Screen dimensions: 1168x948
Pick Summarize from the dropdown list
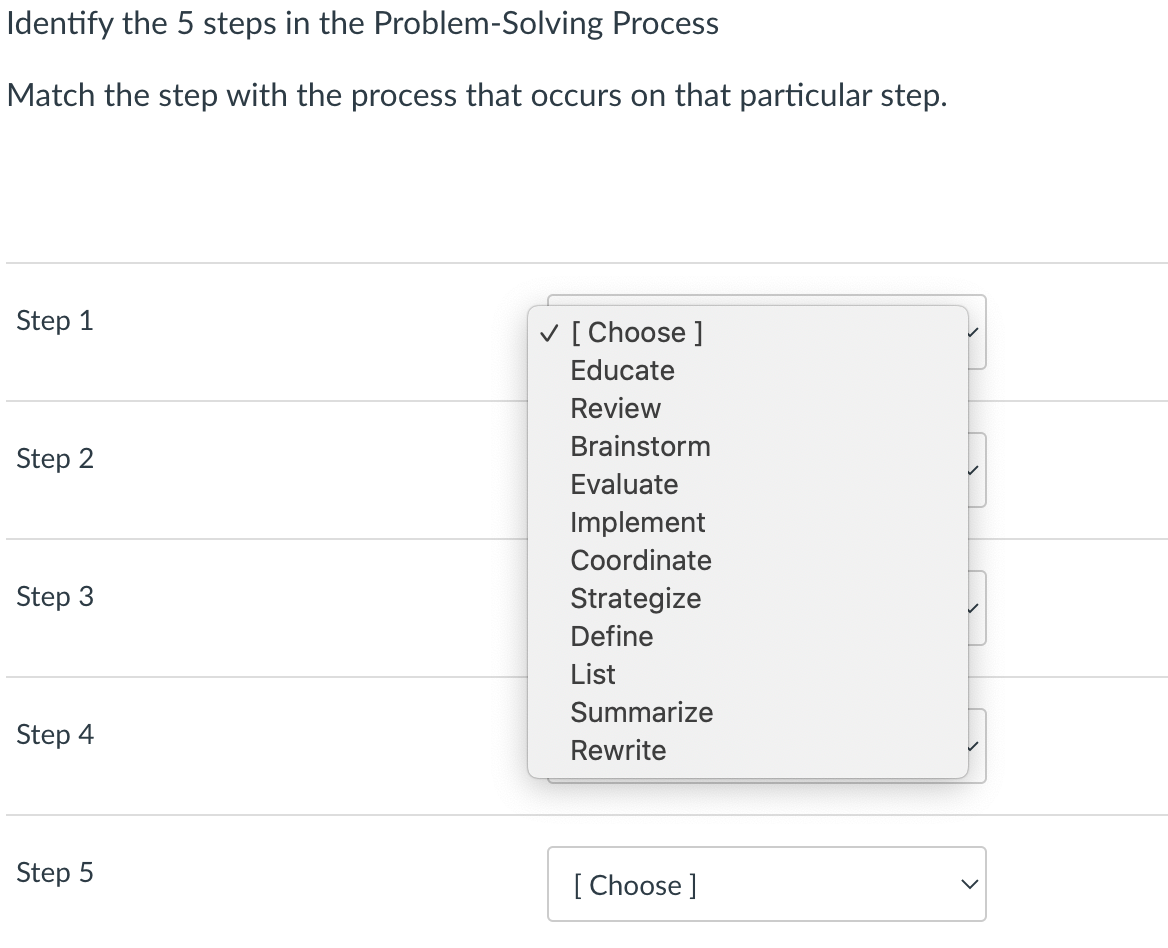pyautogui.click(x=641, y=712)
